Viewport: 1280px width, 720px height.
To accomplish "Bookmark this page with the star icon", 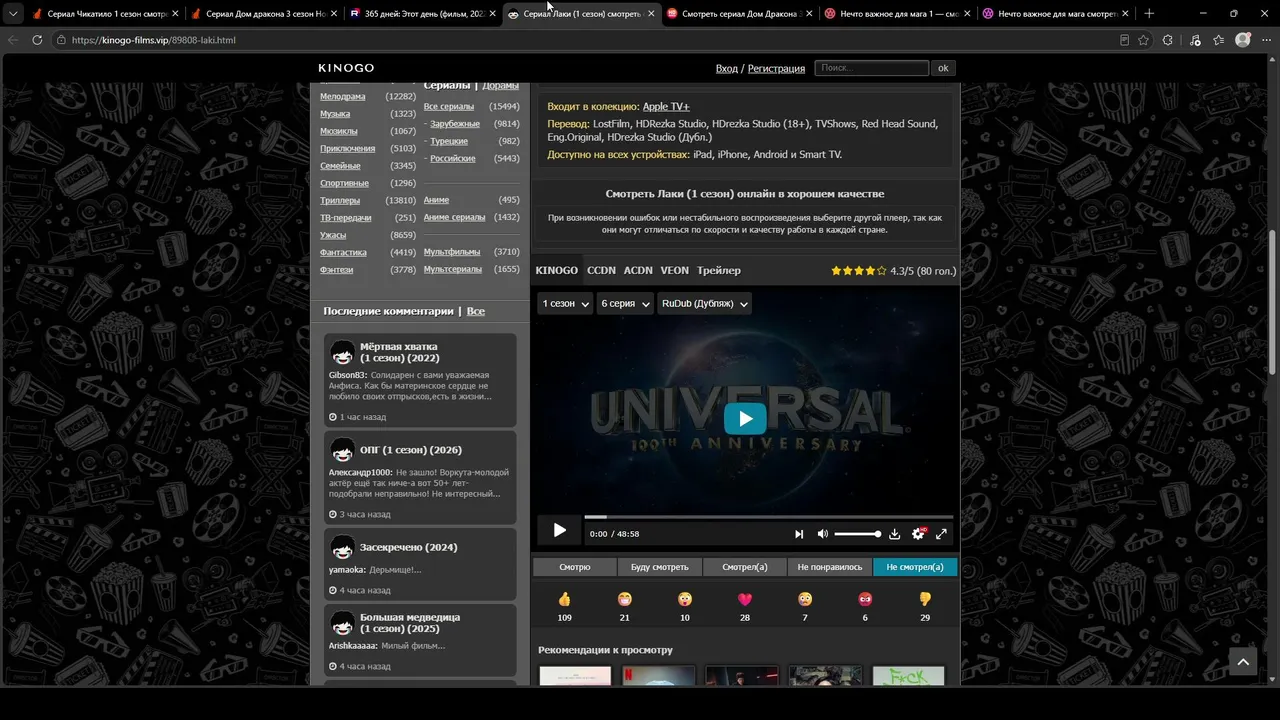I will tap(1144, 40).
